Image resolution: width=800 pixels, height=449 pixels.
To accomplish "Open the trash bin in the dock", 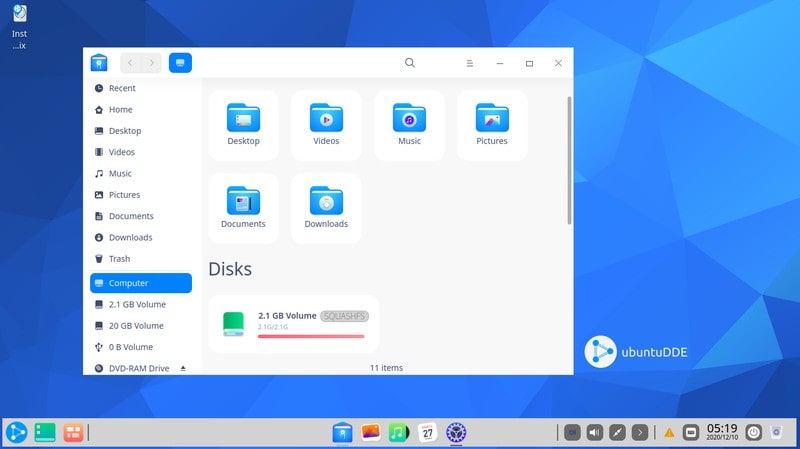I will coord(777,433).
